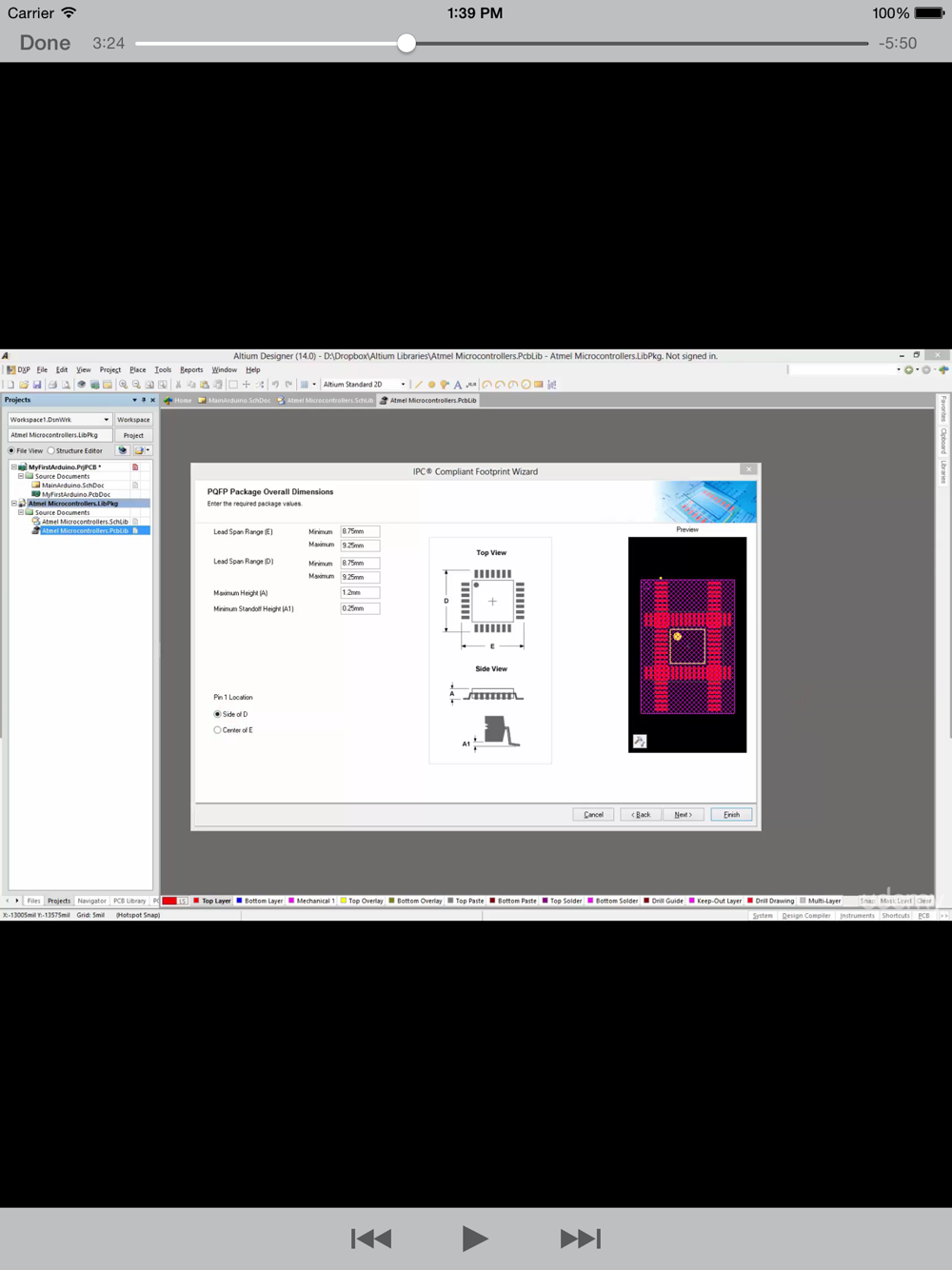
Task: Open the Tools menu
Action: coord(163,369)
